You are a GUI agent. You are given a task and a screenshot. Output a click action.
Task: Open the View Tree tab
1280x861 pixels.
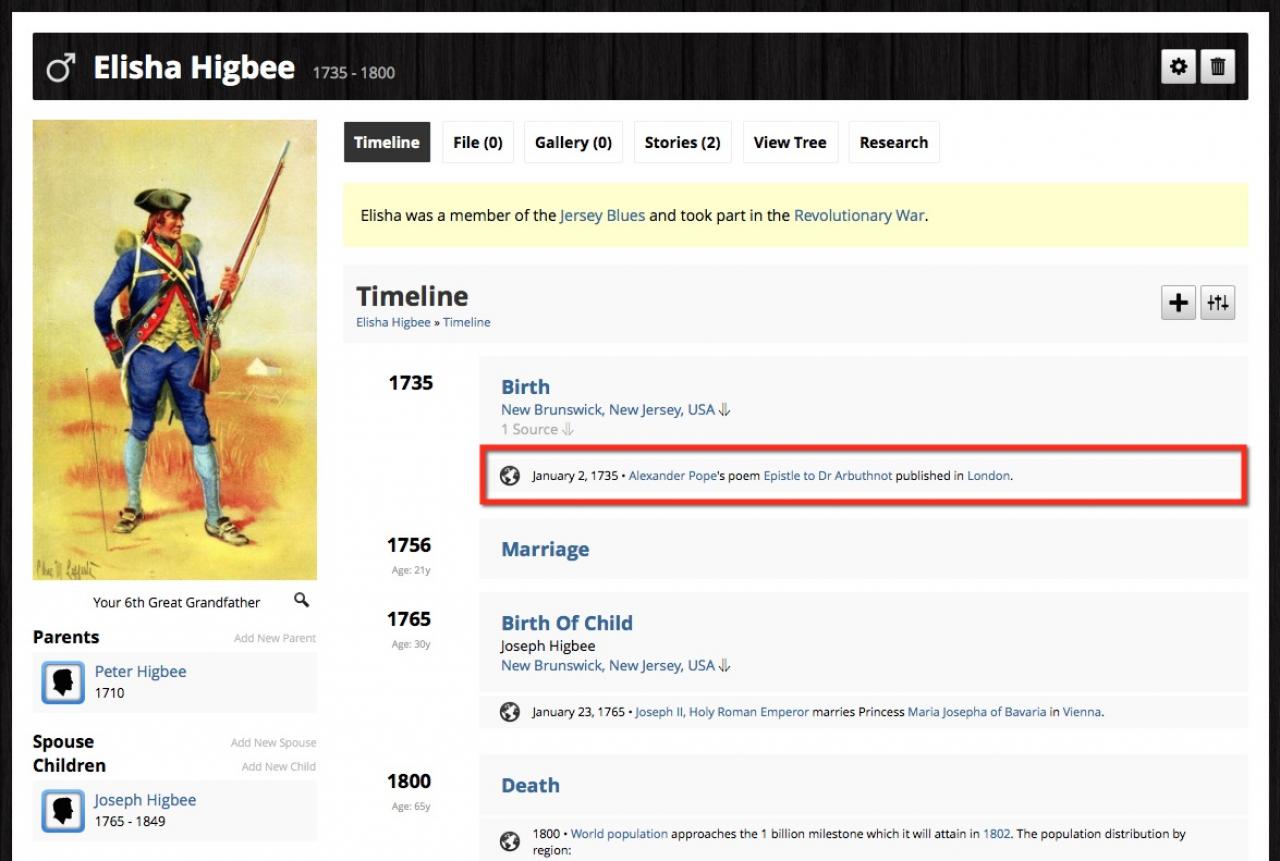(x=790, y=142)
